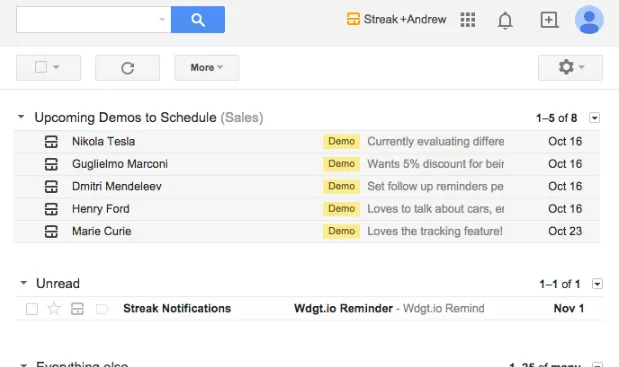
Task: Open the Google apps grid icon
Action: [468, 20]
